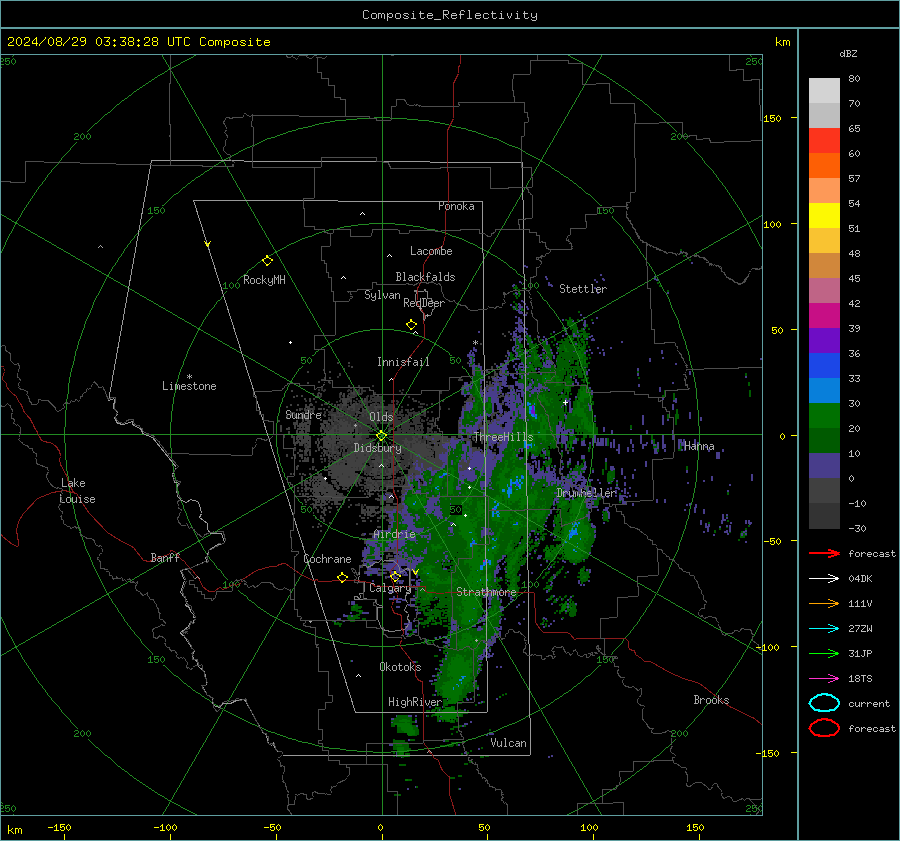Click the dBZ legend heading
The width and height of the screenshot is (900, 841).
(x=848, y=54)
